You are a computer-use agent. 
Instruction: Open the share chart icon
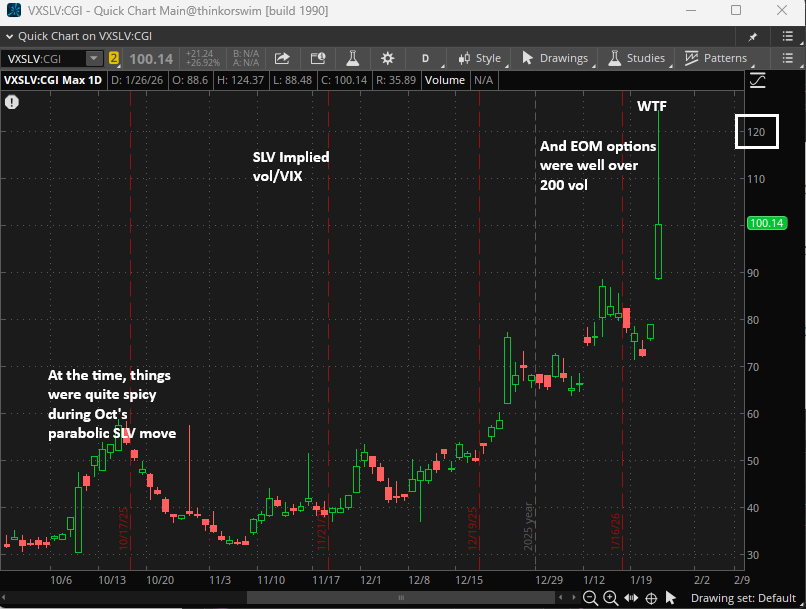(x=282, y=58)
